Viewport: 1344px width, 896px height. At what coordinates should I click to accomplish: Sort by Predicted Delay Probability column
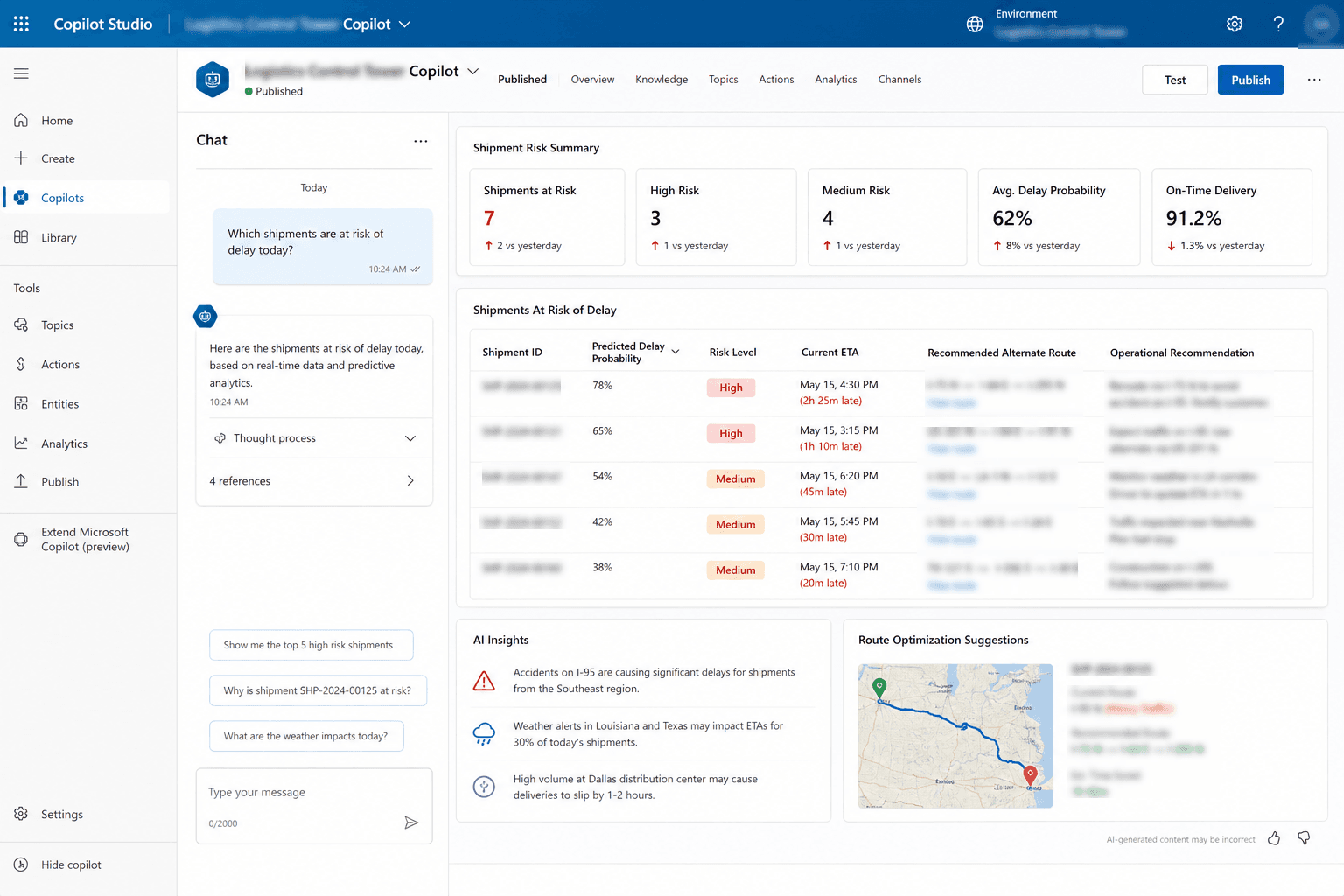(635, 353)
